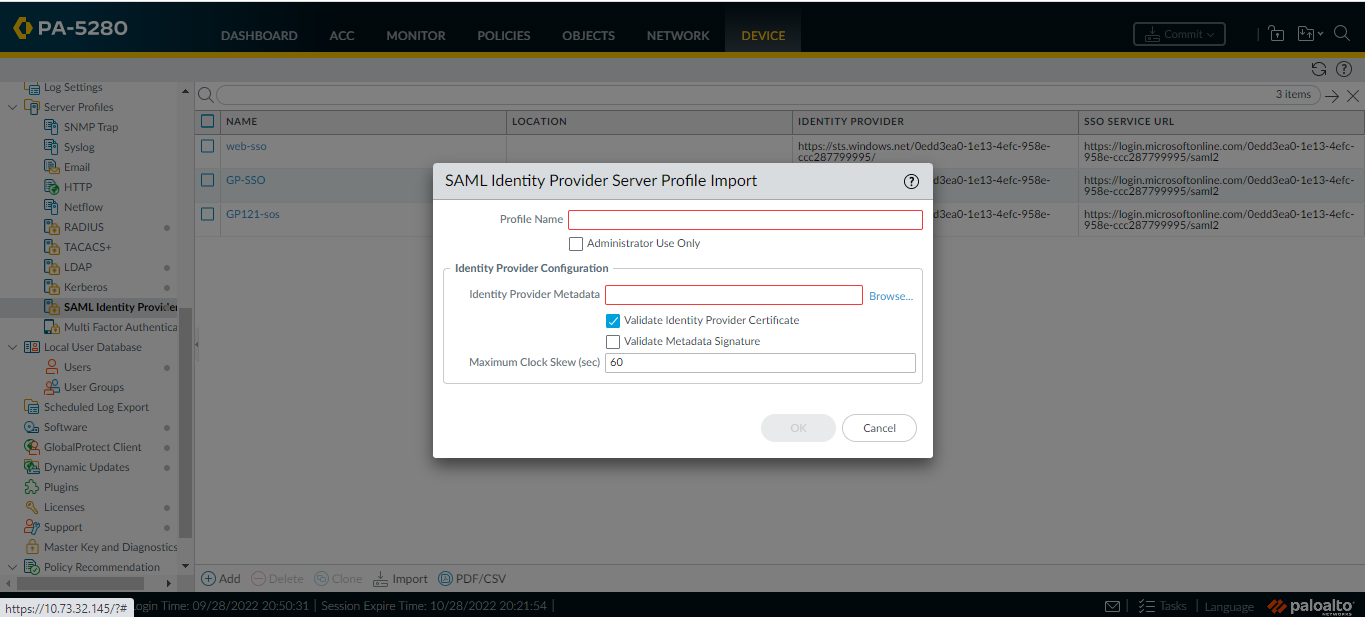This screenshot has width=1365, height=617.
Task: Click the Browse link for metadata
Action: coord(890,296)
